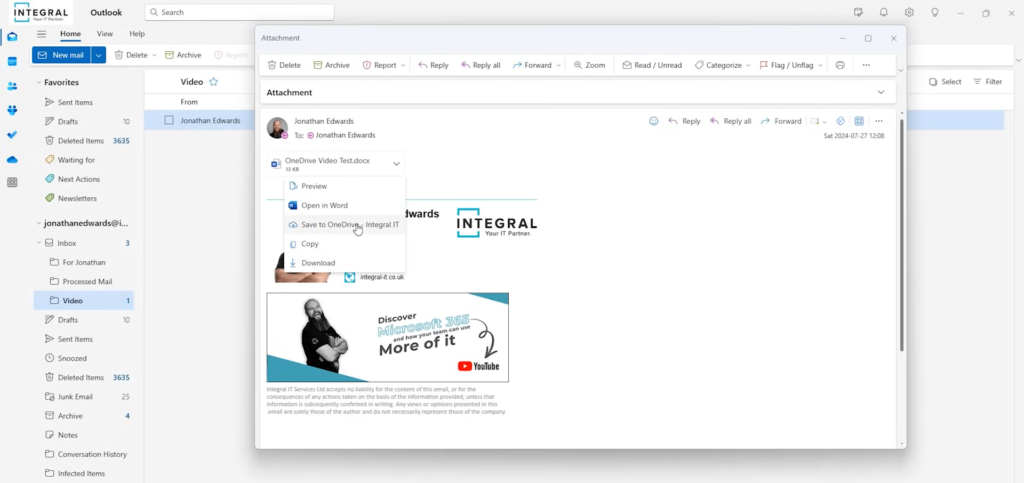
Task: Open the Microsoft 365 YouTube banner image
Action: [x=387, y=337]
